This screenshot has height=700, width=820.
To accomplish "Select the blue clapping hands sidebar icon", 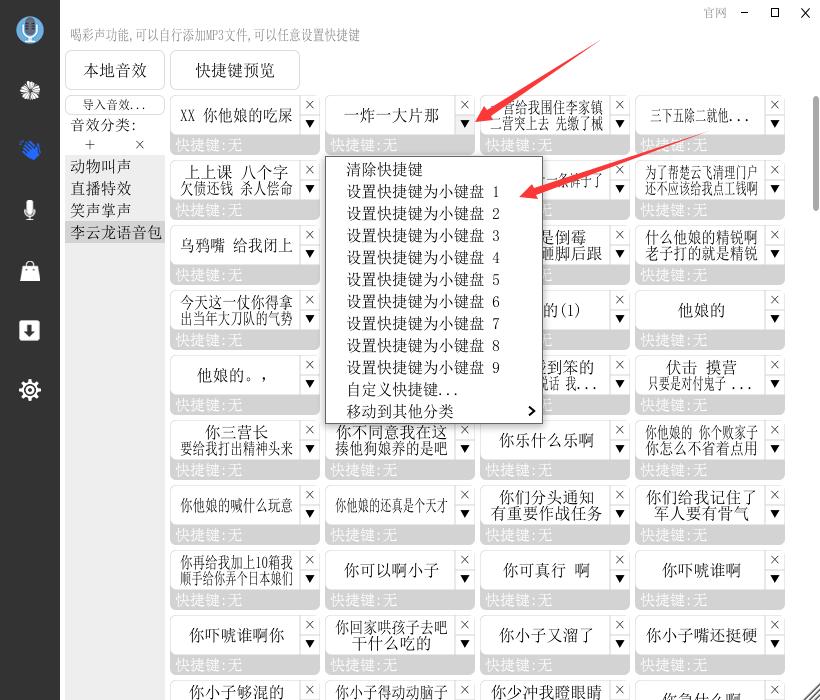I will [x=30, y=150].
